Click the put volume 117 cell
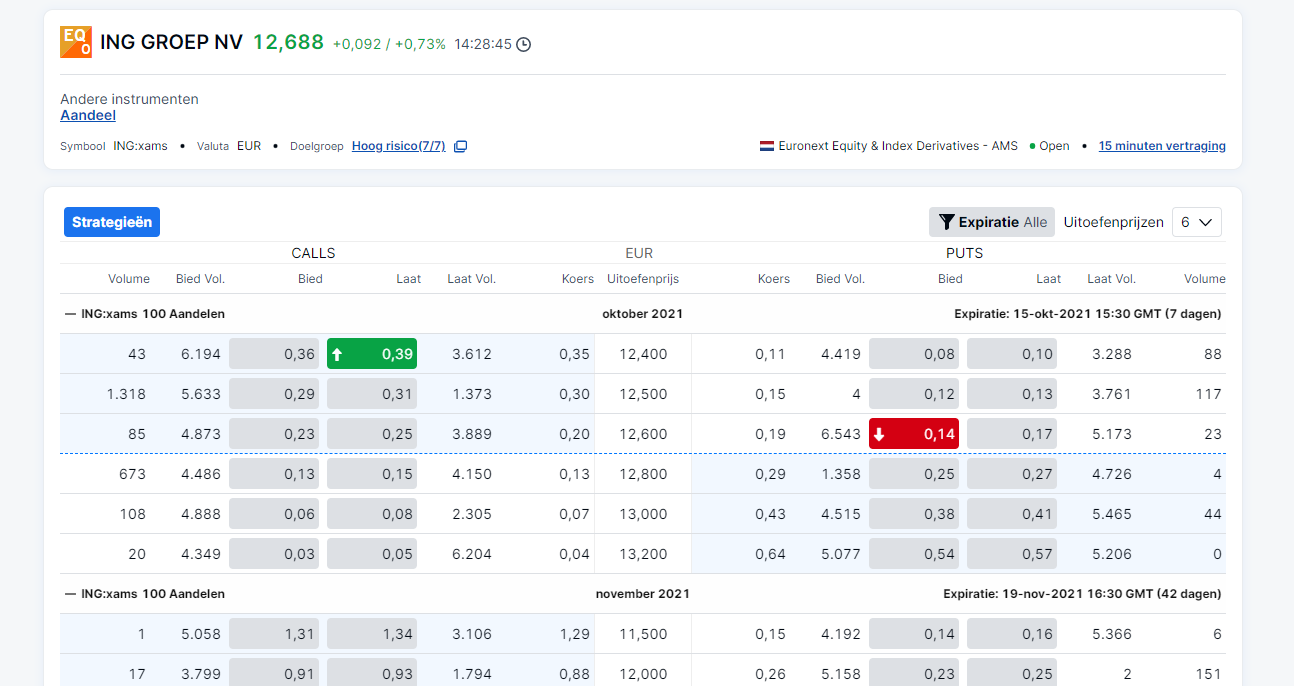Screen dimensions: 1294x686 click(1208, 394)
